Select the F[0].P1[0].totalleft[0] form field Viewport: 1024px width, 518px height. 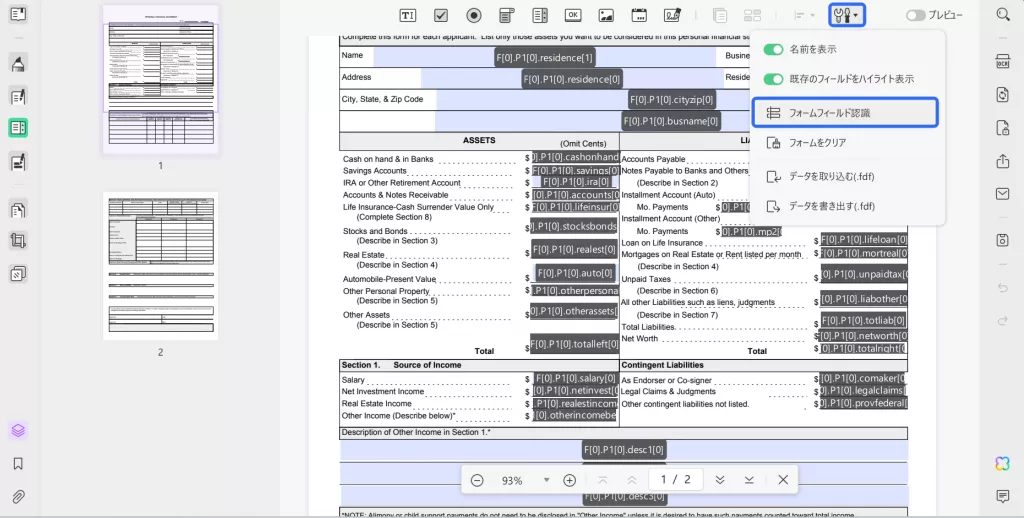574,344
